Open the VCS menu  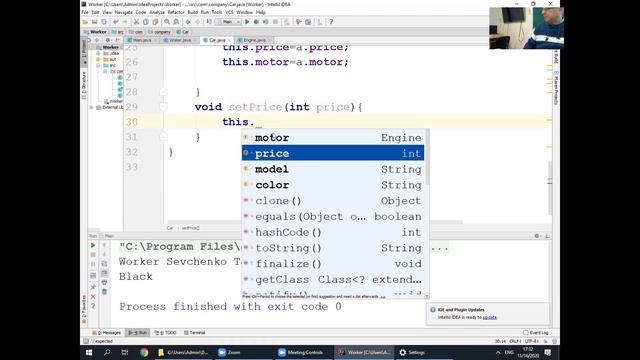coord(229,12)
